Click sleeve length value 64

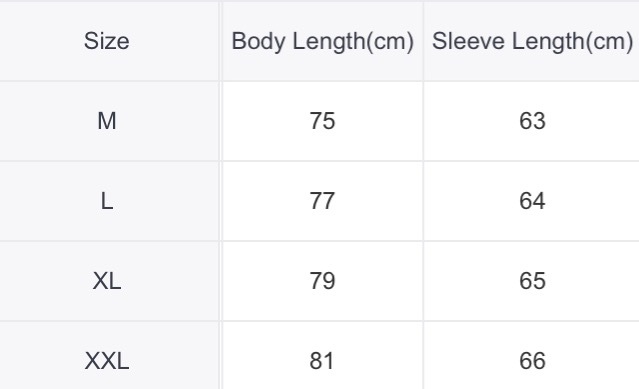tap(532, 201)
